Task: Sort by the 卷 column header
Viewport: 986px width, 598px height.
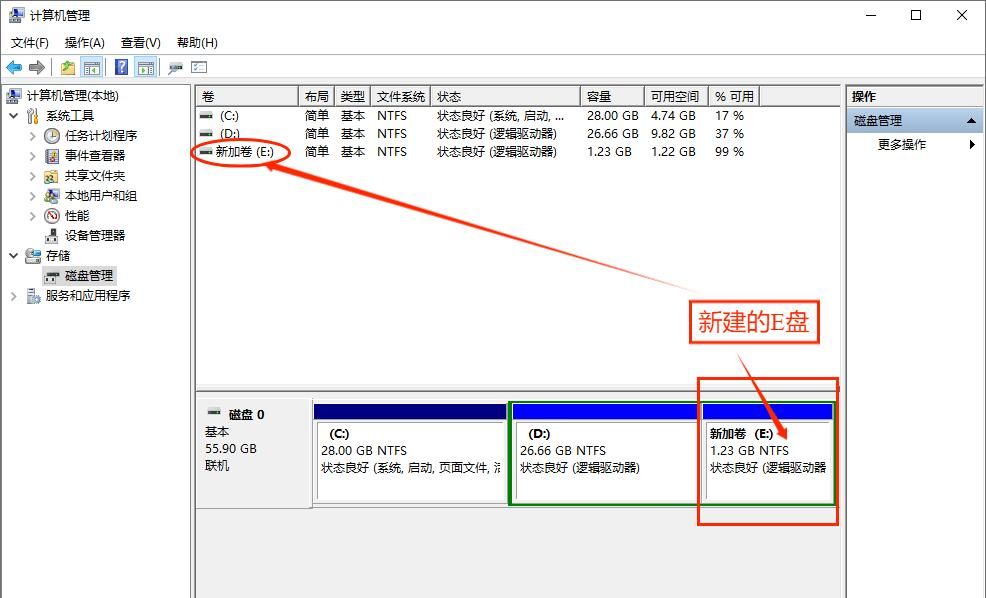Action: click(247, 96)
